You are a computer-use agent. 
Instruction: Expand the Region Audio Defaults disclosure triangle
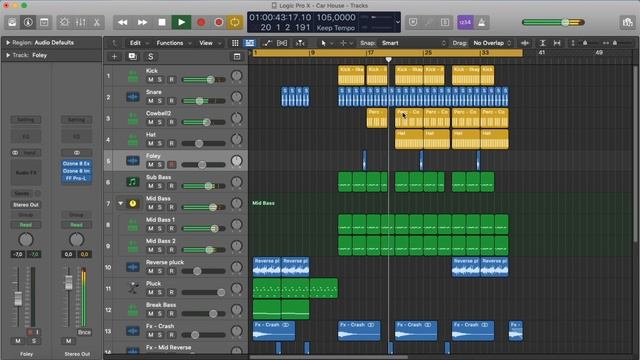coord(8,42)
